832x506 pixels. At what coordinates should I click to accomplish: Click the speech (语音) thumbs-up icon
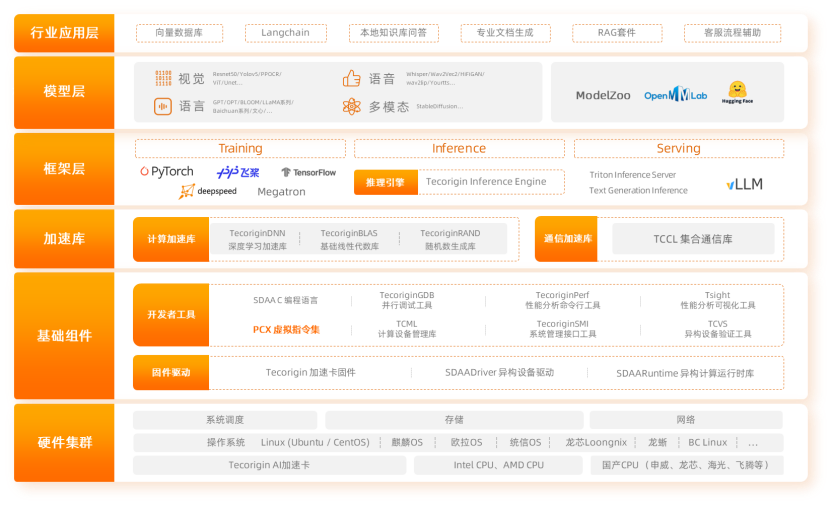(351, 78)
